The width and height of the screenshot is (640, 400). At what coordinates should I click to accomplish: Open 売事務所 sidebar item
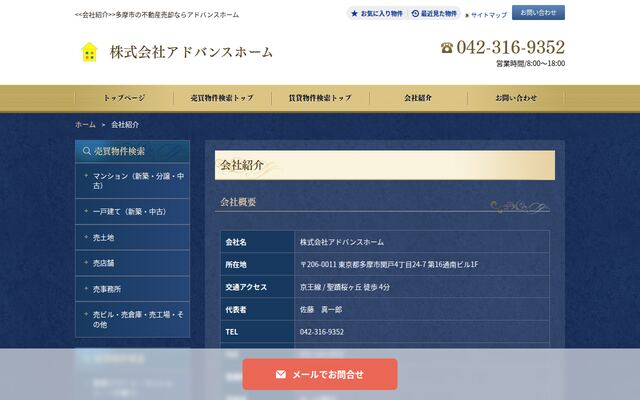[x=133, y=289]
